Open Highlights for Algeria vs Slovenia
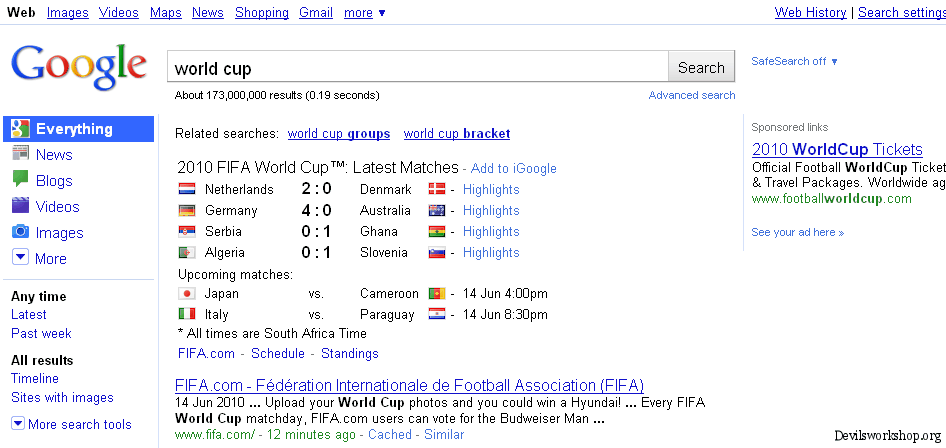This screenshot has width=946, height=448. pyautogui.click(x=491, y=253)
